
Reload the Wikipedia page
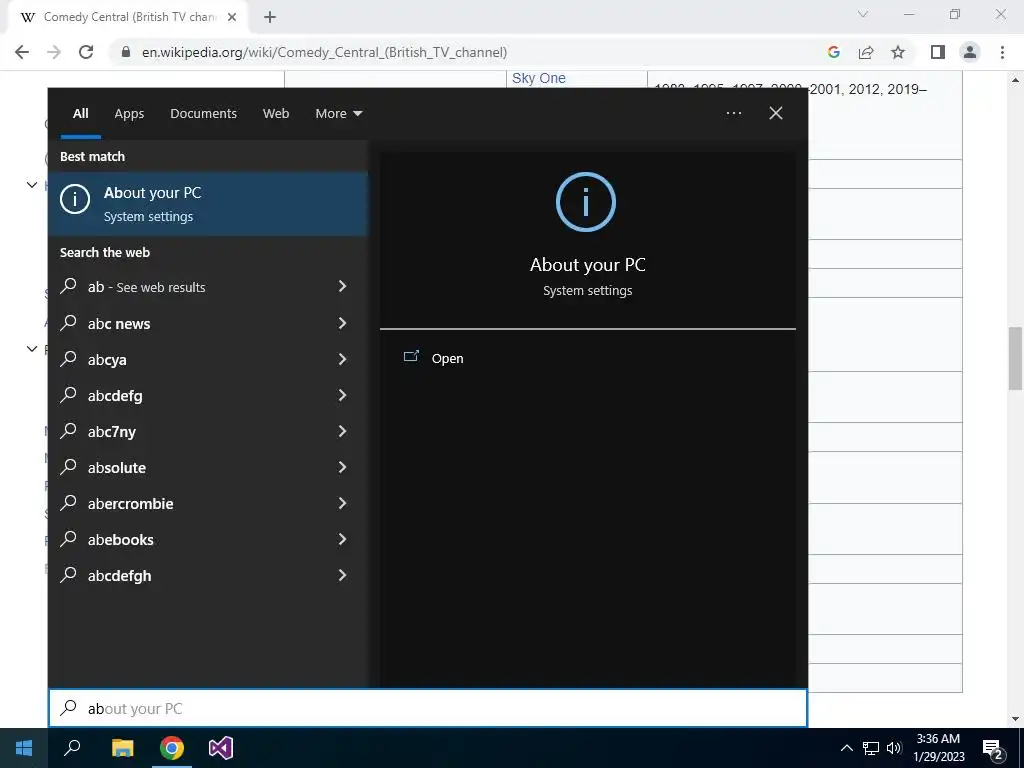click(x=86, y=52)
